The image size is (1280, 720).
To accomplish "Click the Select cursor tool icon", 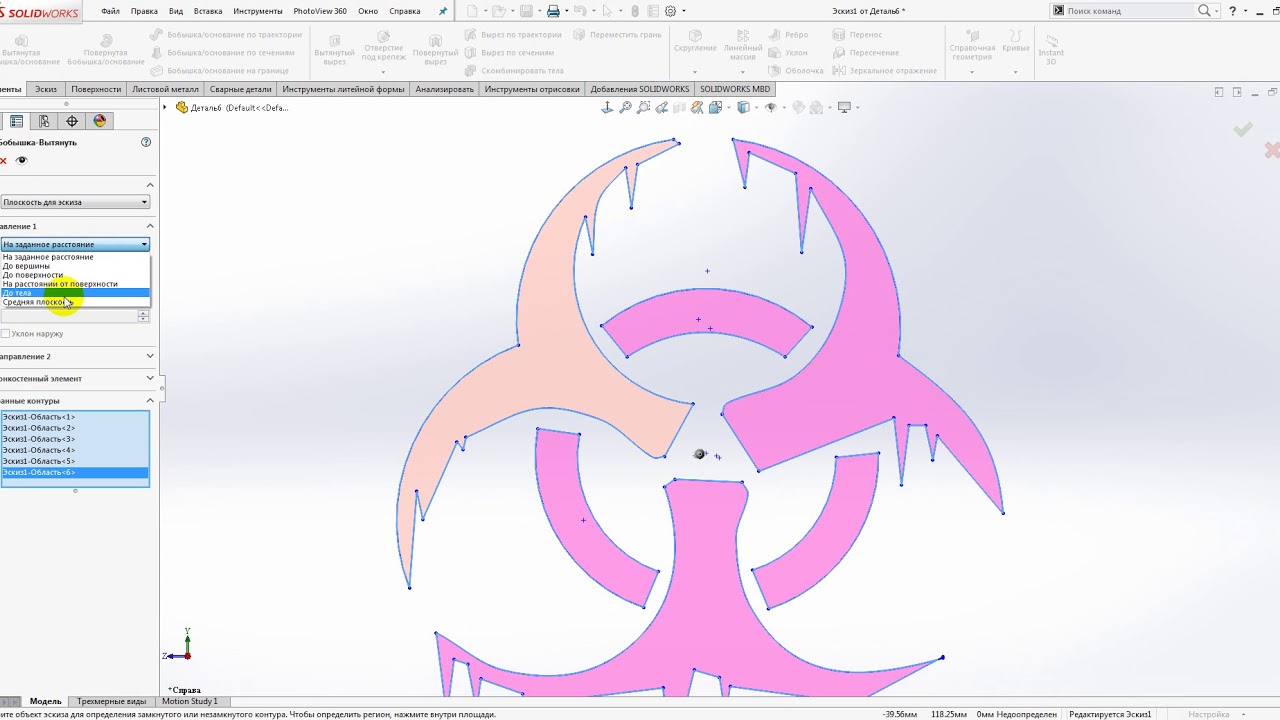I will point(606,11).
